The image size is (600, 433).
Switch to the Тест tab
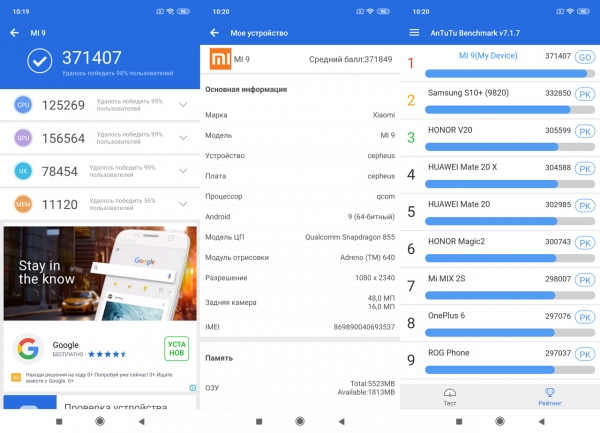450,397
